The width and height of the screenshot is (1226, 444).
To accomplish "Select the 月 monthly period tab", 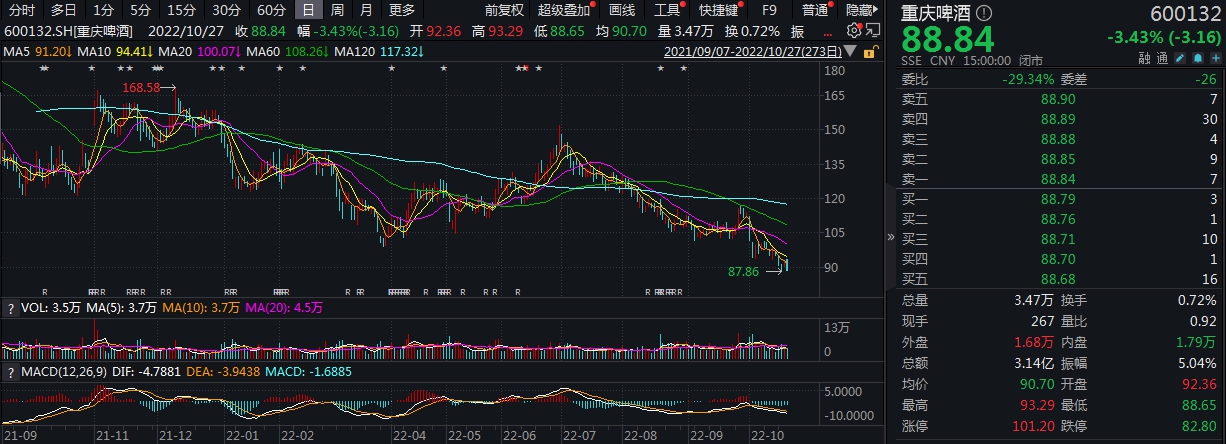I will pos(366,10).
